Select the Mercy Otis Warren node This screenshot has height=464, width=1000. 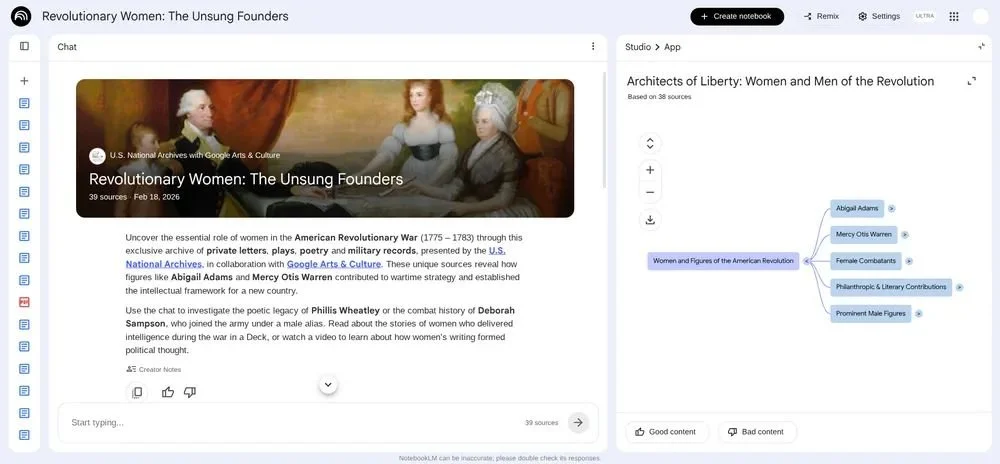point(864,235)
